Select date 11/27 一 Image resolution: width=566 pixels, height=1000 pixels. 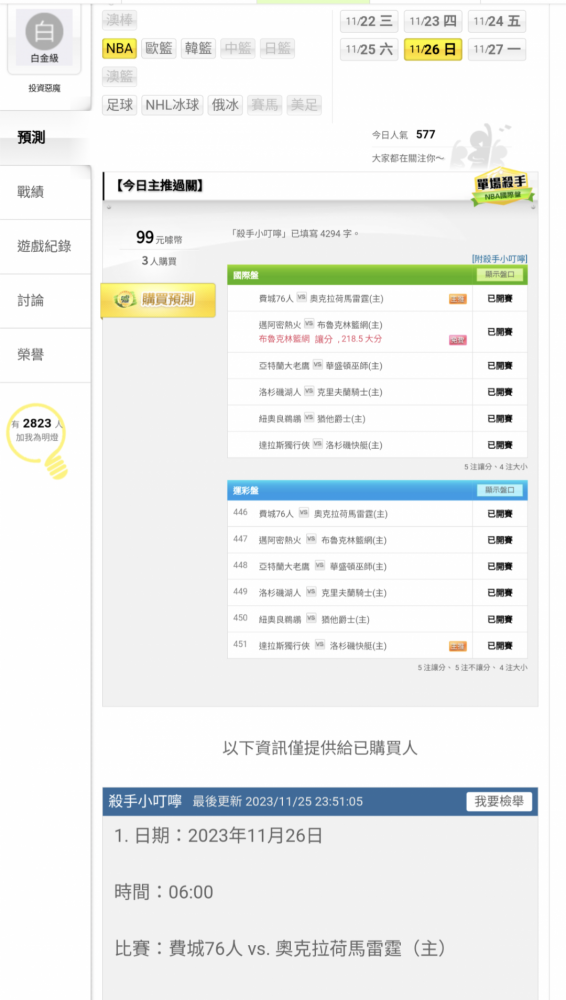click(x=497, y=49)
